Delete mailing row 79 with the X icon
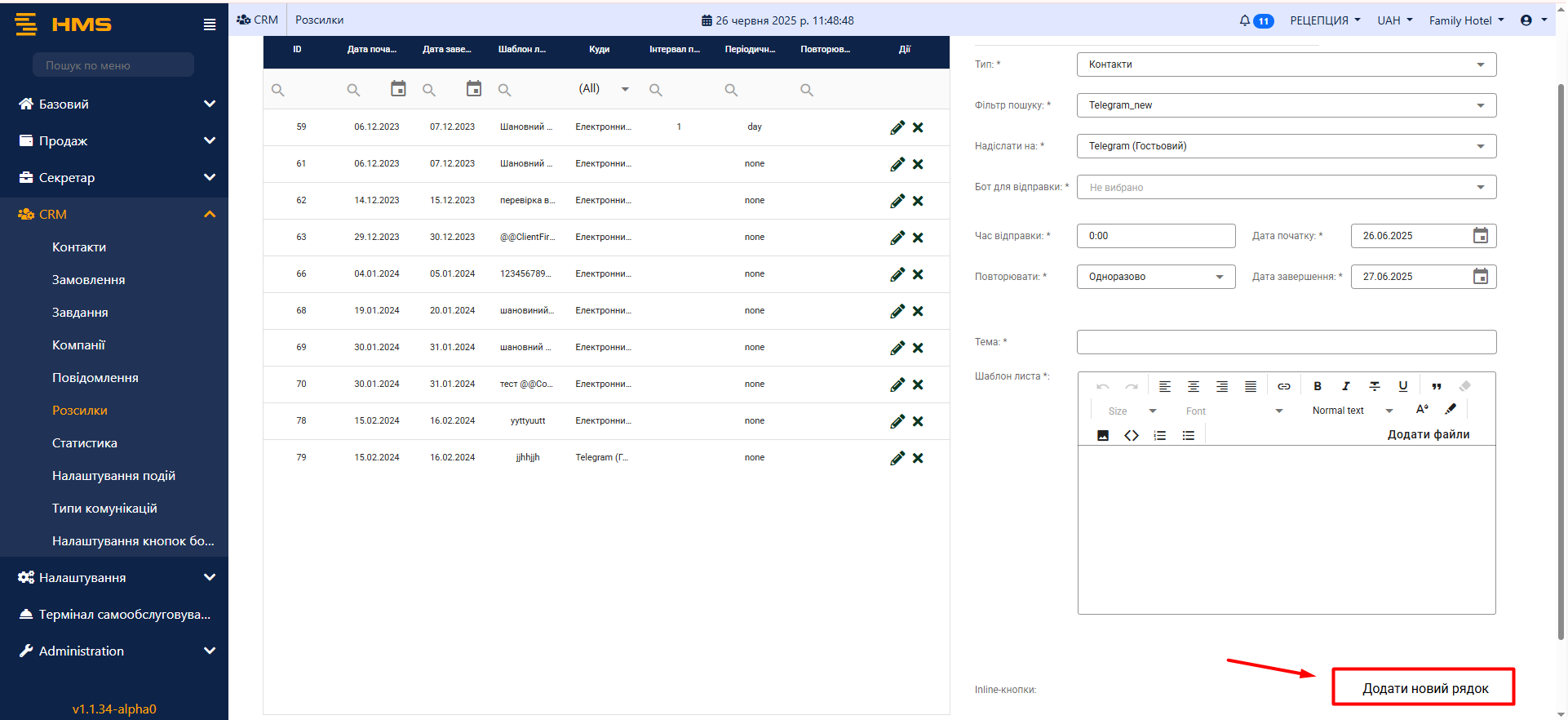Viewport: 1568px width, 720px height. [918, 458]
